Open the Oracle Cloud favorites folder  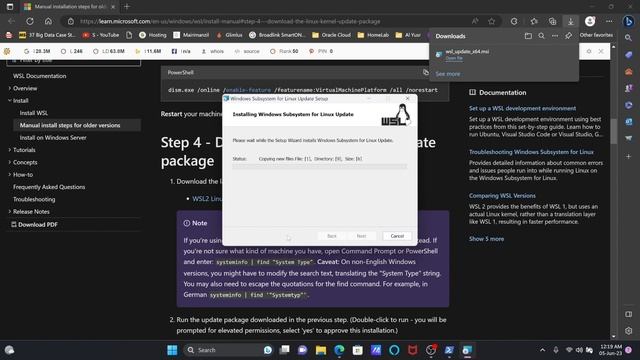(x=331, y=35)
